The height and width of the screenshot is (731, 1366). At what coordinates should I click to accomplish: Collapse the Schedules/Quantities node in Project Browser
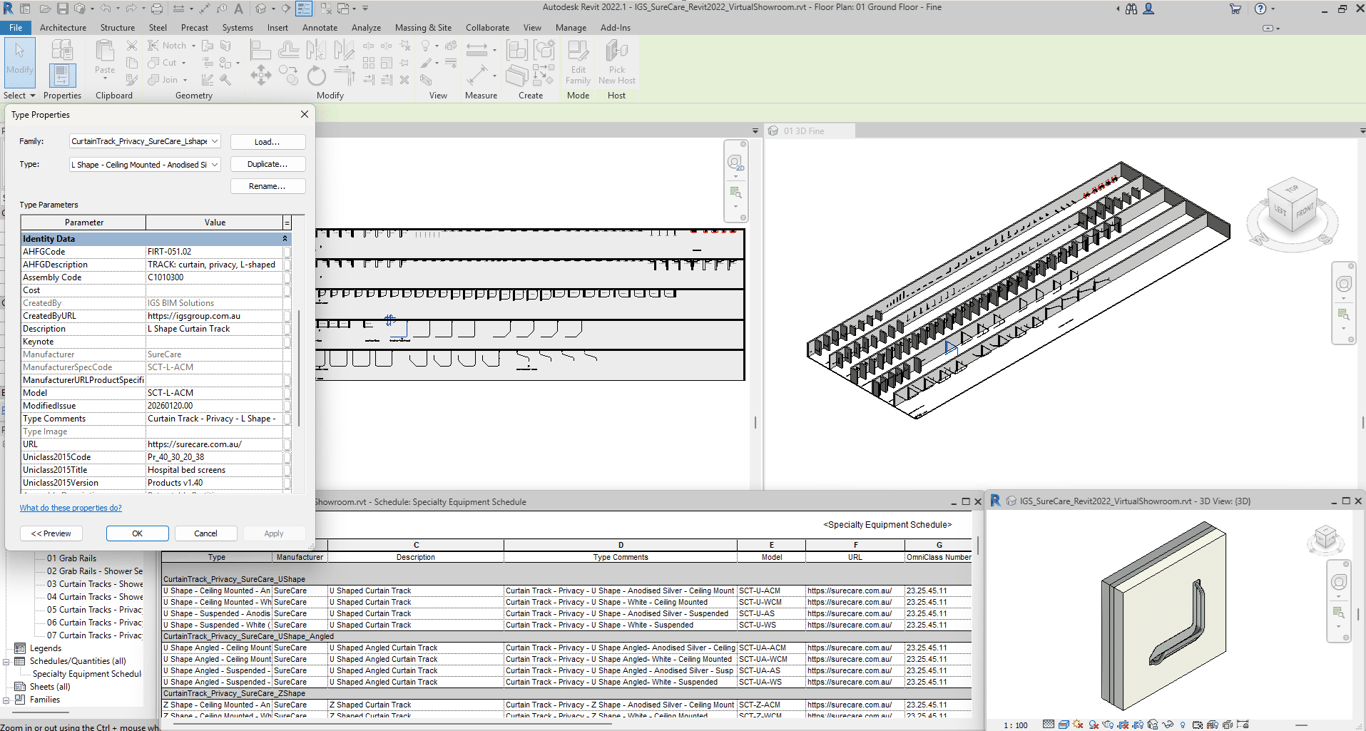tap(7, 662)
